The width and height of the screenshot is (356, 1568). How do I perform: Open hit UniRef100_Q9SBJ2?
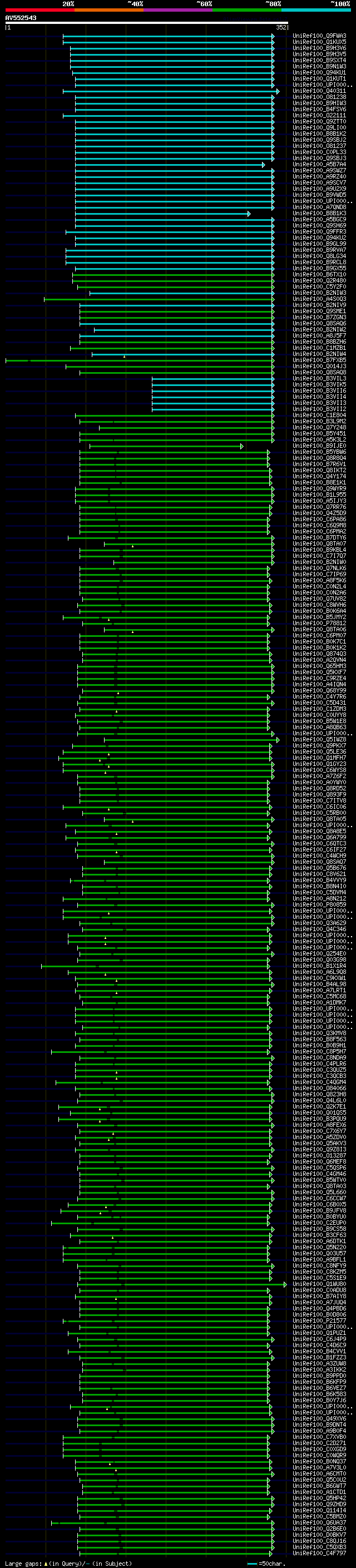tap(319, 140)
